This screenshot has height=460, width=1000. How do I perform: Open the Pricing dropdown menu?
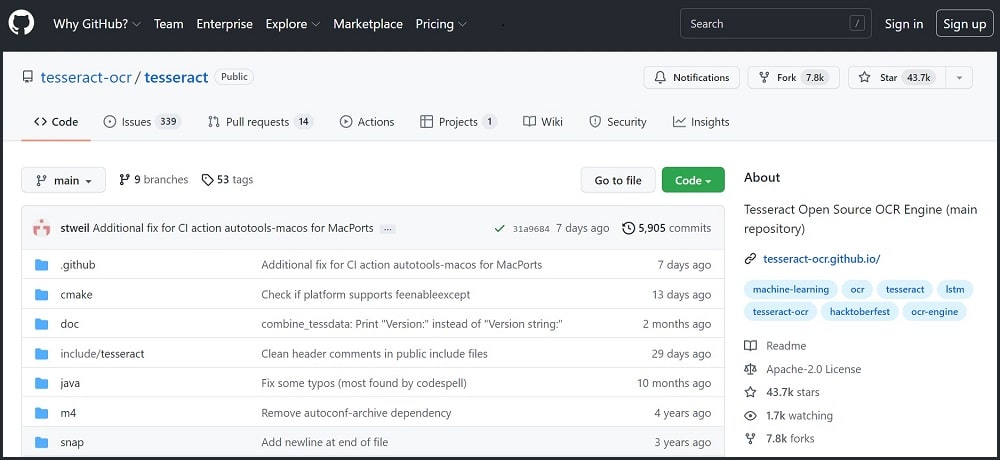click(441, 24)
